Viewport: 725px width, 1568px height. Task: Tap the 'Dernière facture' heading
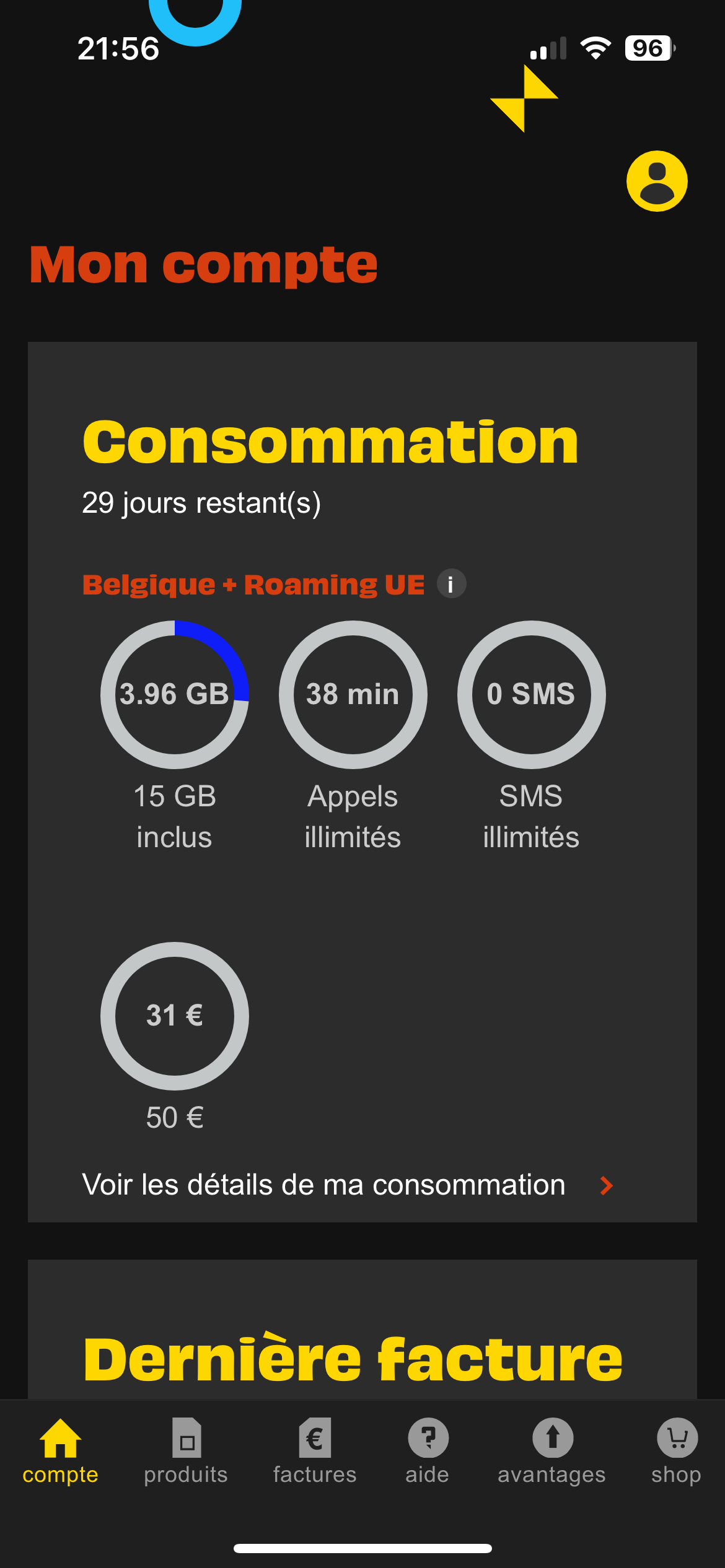353,1359
